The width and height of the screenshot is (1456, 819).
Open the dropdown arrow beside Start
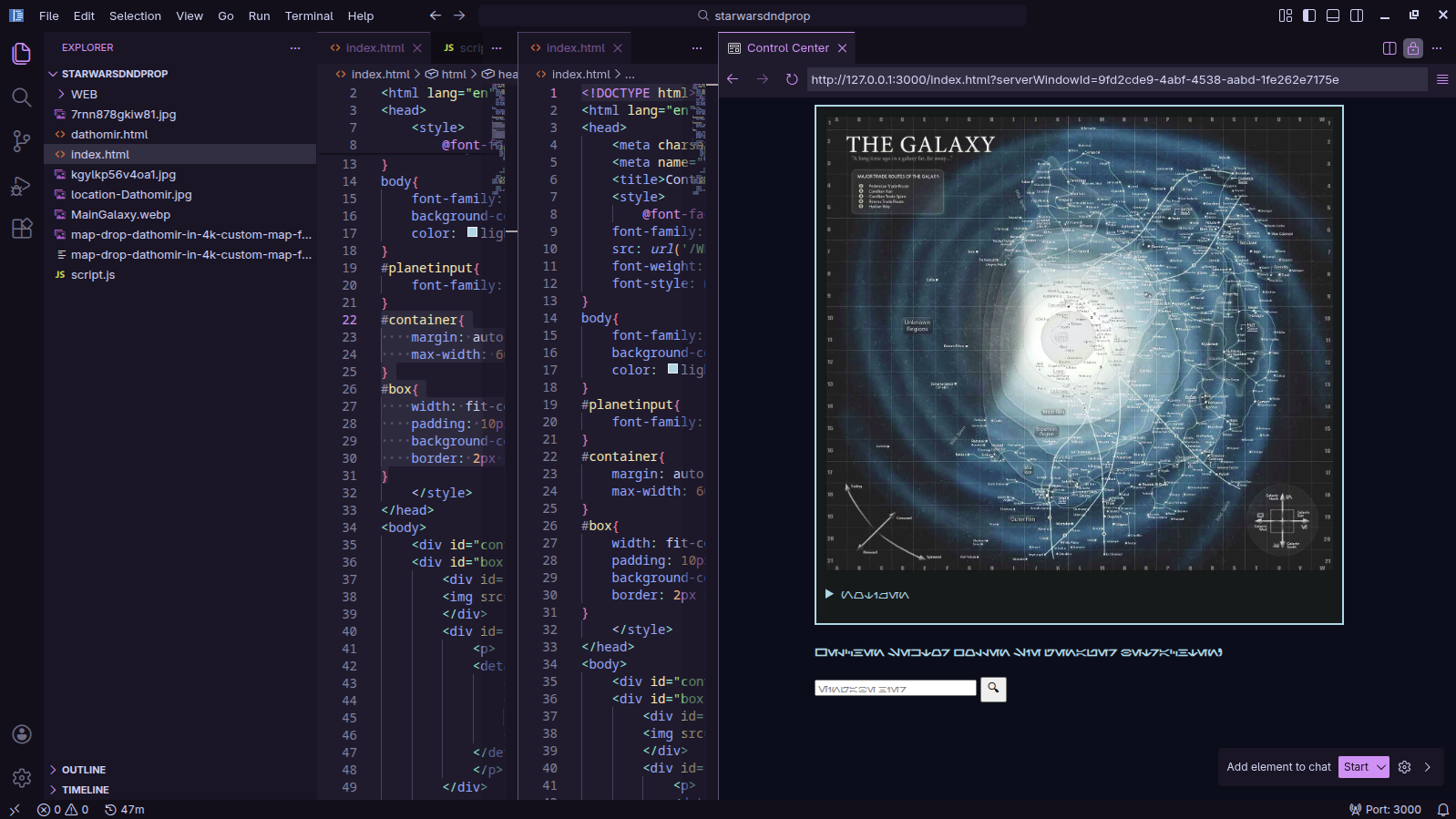1381,767
